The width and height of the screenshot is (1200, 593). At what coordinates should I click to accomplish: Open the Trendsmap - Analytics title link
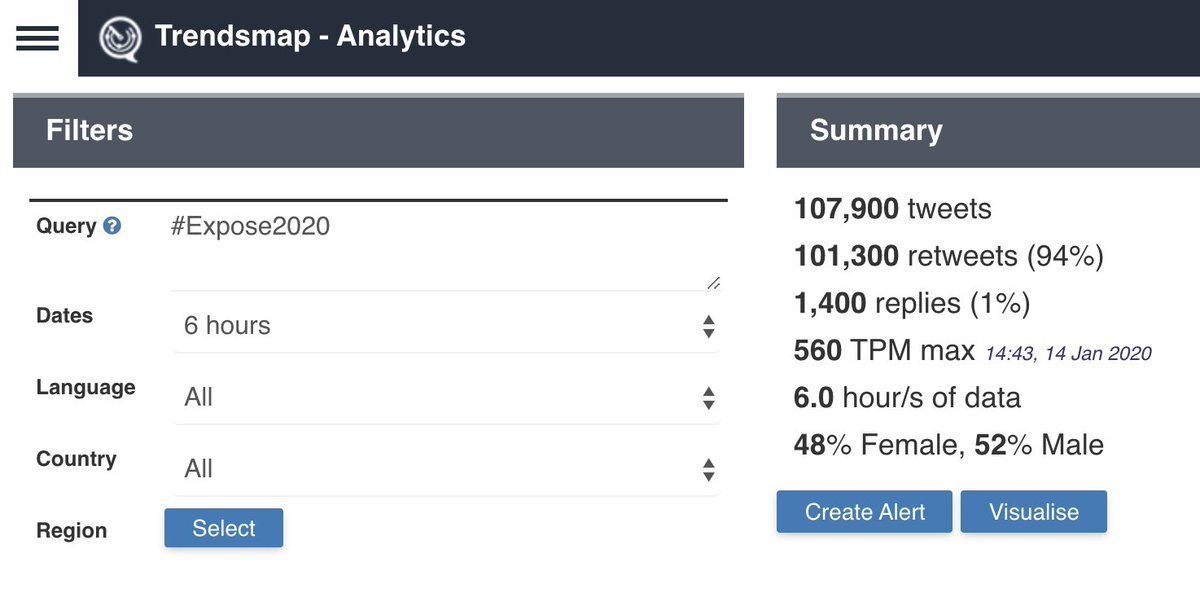click(310, 37)
